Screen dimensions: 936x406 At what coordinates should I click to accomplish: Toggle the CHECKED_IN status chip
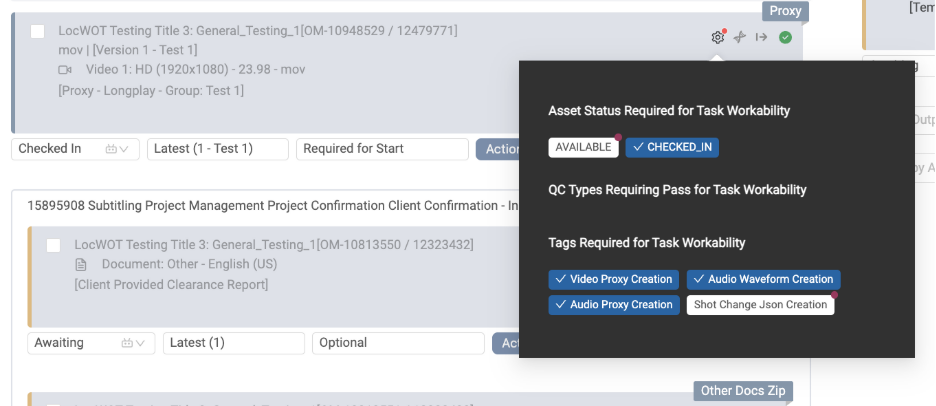(x=672, y=147)
